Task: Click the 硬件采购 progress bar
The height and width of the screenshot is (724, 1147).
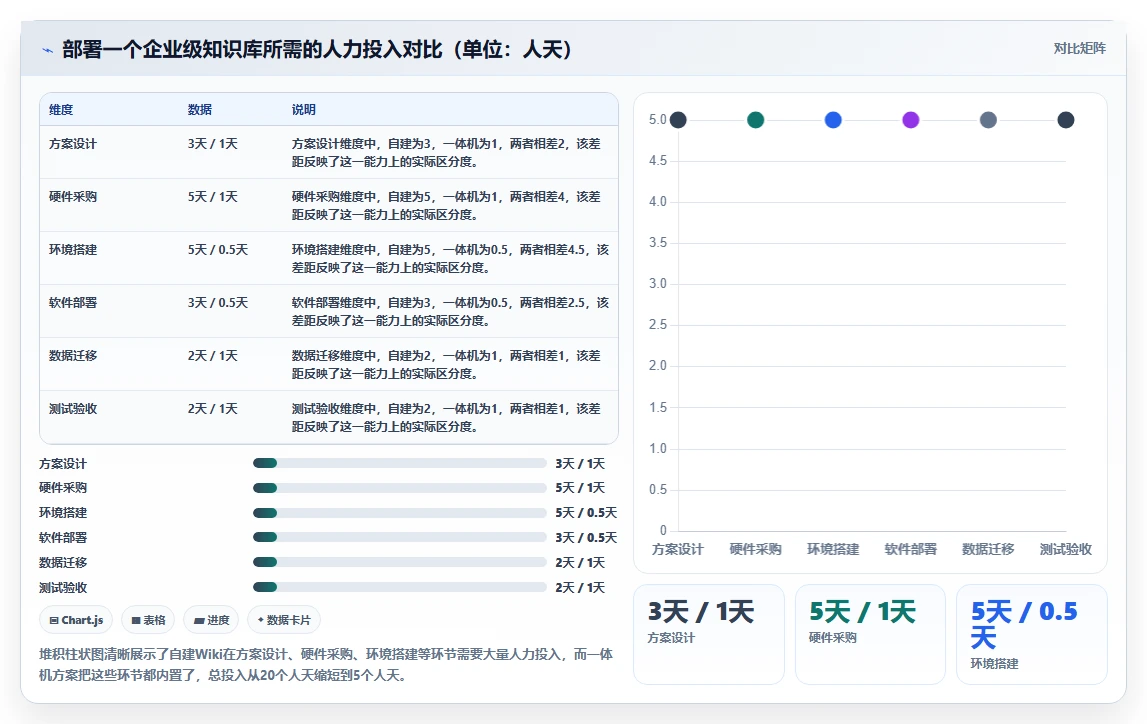Action: (399, 488)
